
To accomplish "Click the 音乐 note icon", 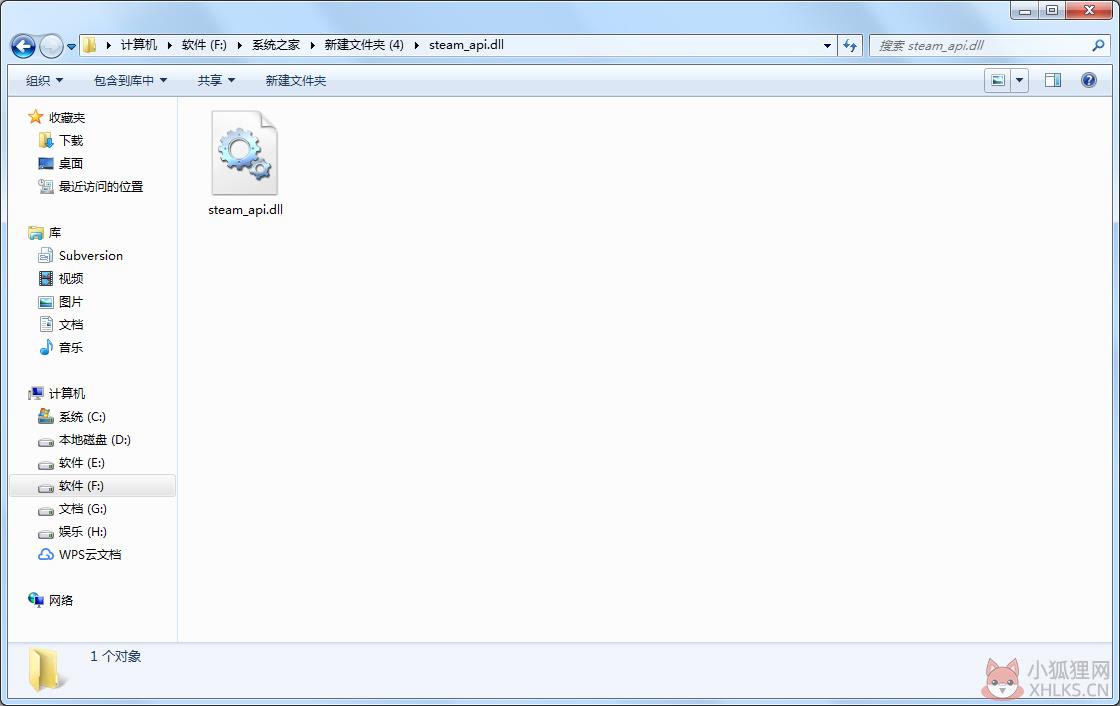I will tap(46, 347).
